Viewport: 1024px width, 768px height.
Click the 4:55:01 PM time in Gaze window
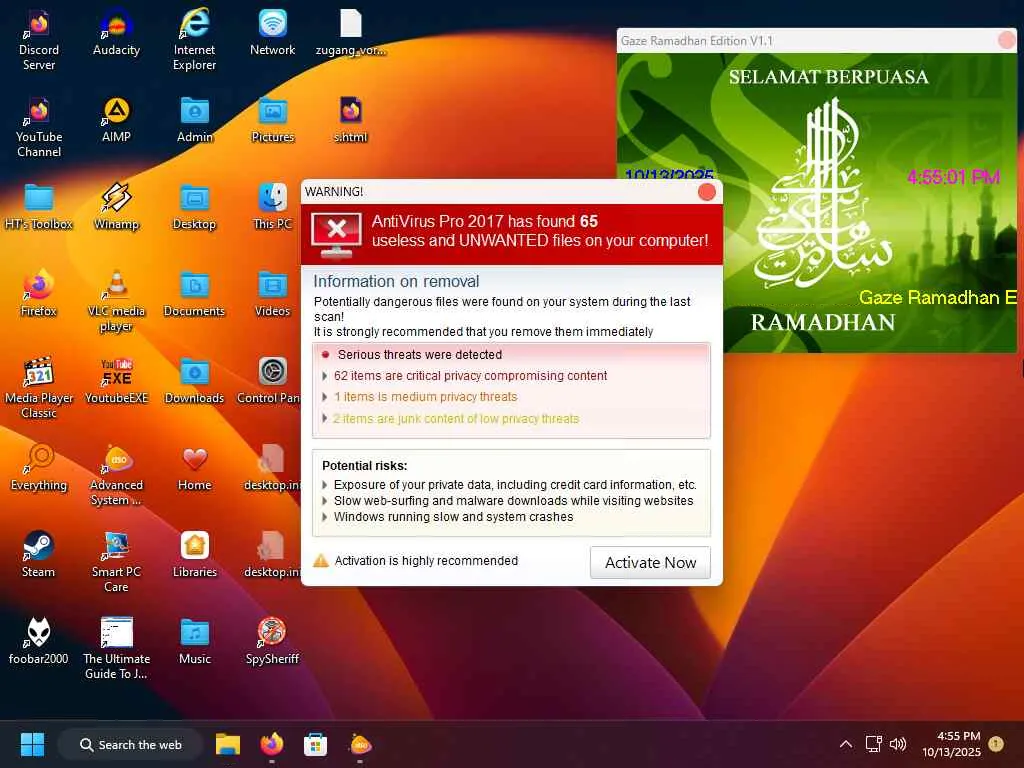953,176
